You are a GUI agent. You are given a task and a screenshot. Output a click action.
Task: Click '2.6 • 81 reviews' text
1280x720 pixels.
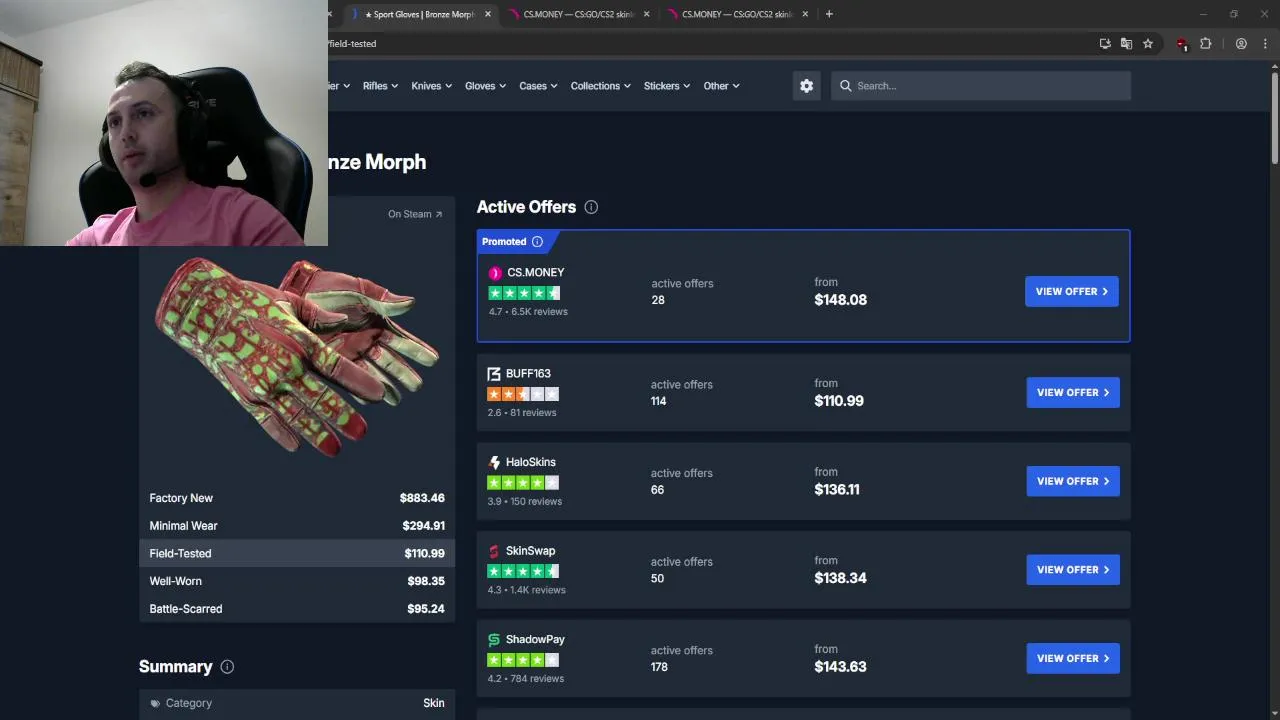point(521,413)
